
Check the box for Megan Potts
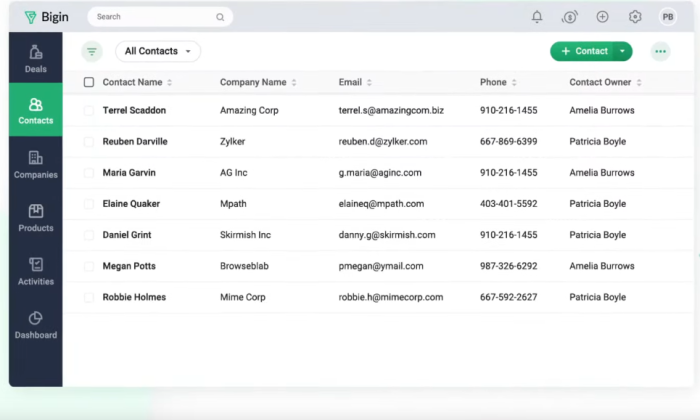(x=89, y=266)
